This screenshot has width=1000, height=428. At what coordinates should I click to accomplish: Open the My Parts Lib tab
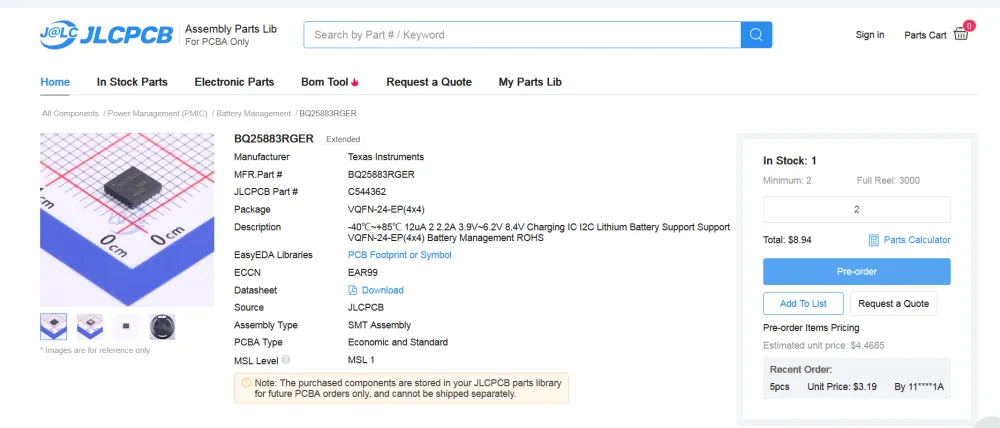[x=530, y=82]
